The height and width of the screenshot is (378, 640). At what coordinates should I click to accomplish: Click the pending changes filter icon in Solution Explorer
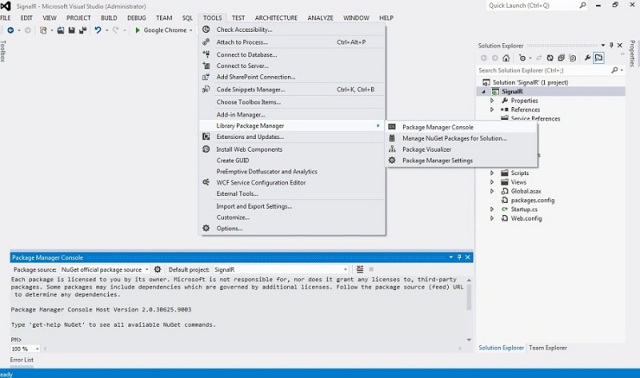click(522, 58)
